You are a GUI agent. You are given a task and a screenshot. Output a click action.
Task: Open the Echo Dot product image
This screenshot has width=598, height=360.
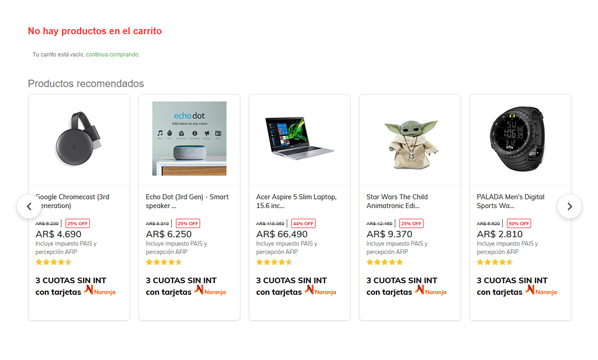coord(189,138)
